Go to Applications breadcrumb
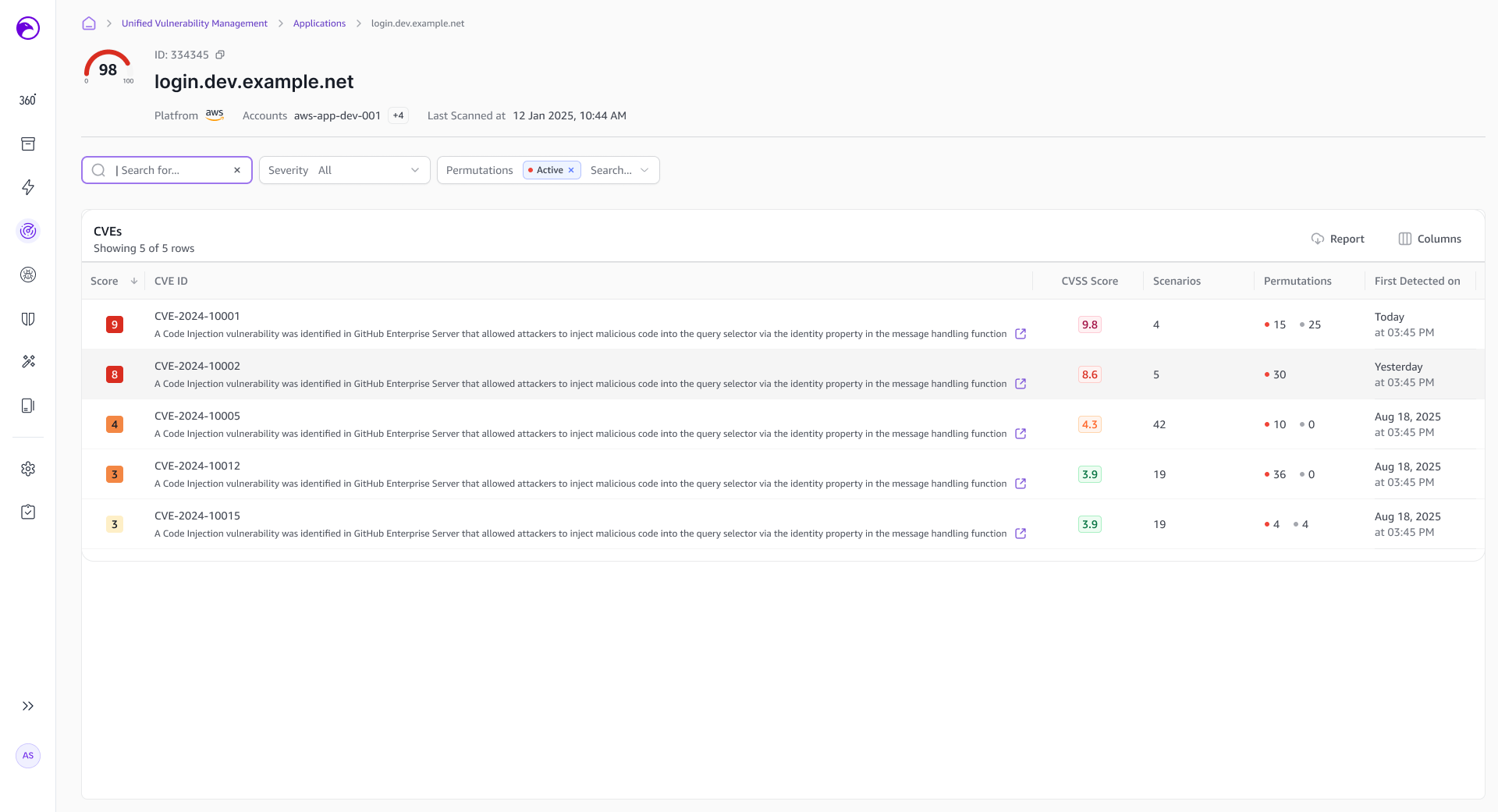The image size is (1498, 812). click(x=319, y=23)
